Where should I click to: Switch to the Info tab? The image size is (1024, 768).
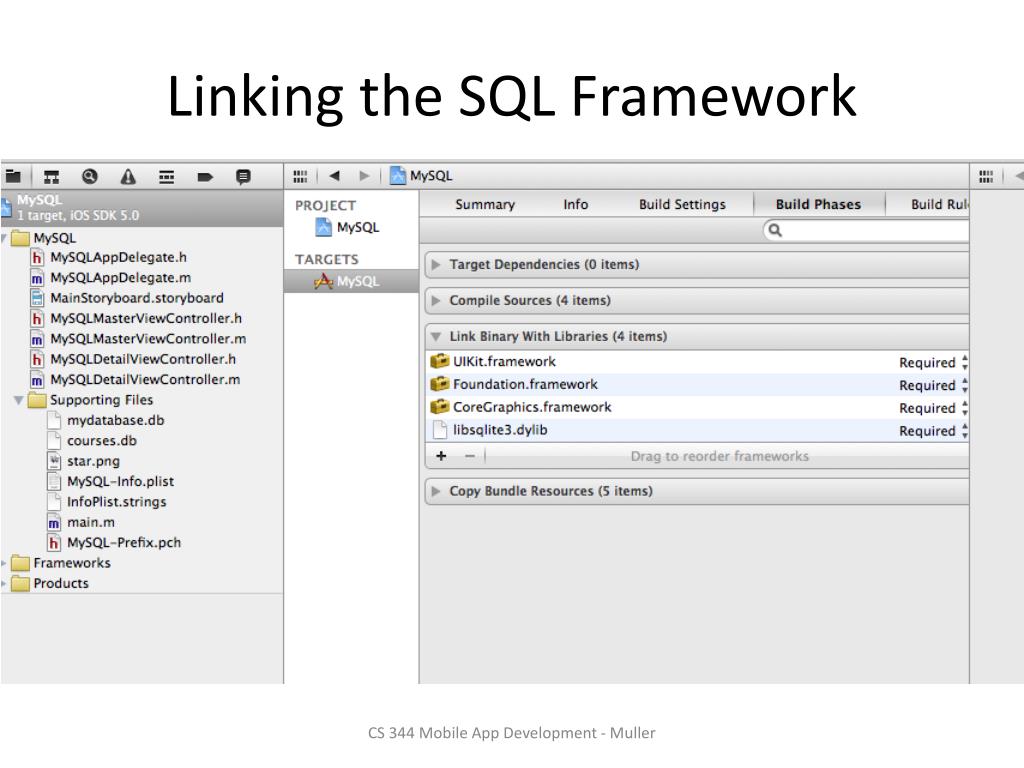coord(575,204)
